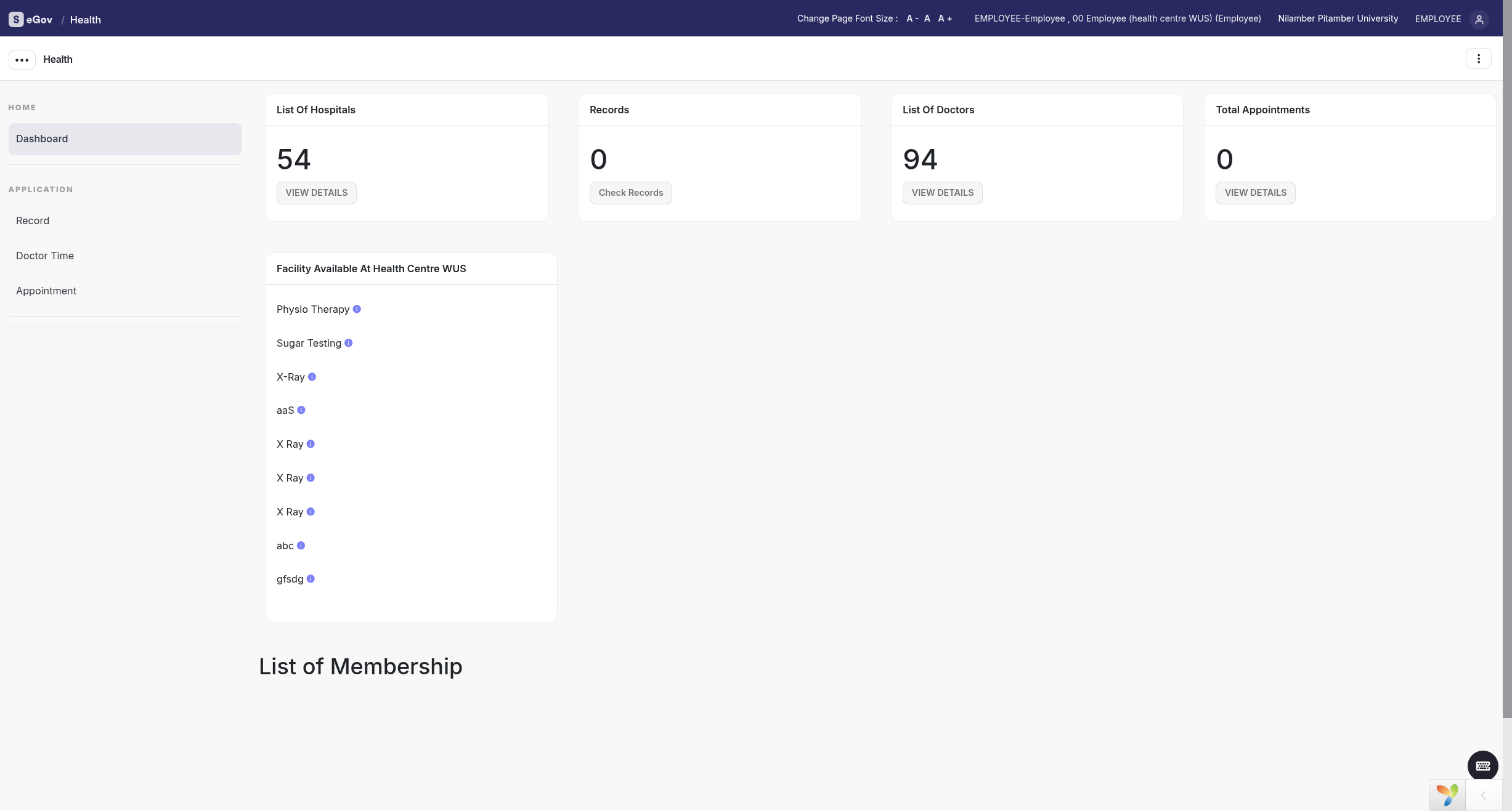The image size is (1512, 811).
Task: Open the Appointment section in the sidebar
Action: tap(46, 290)
